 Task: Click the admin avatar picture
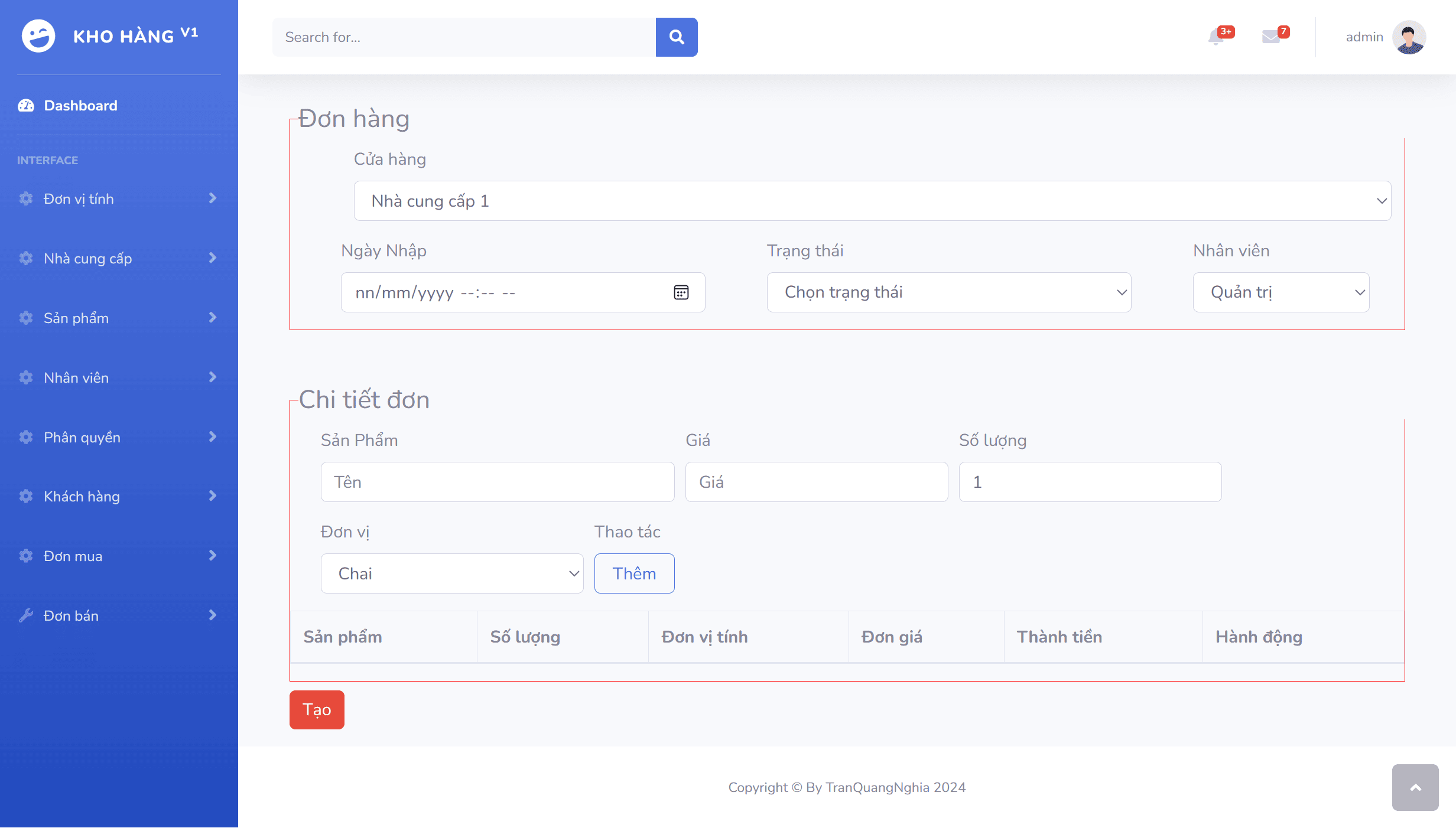(1409, 37)
